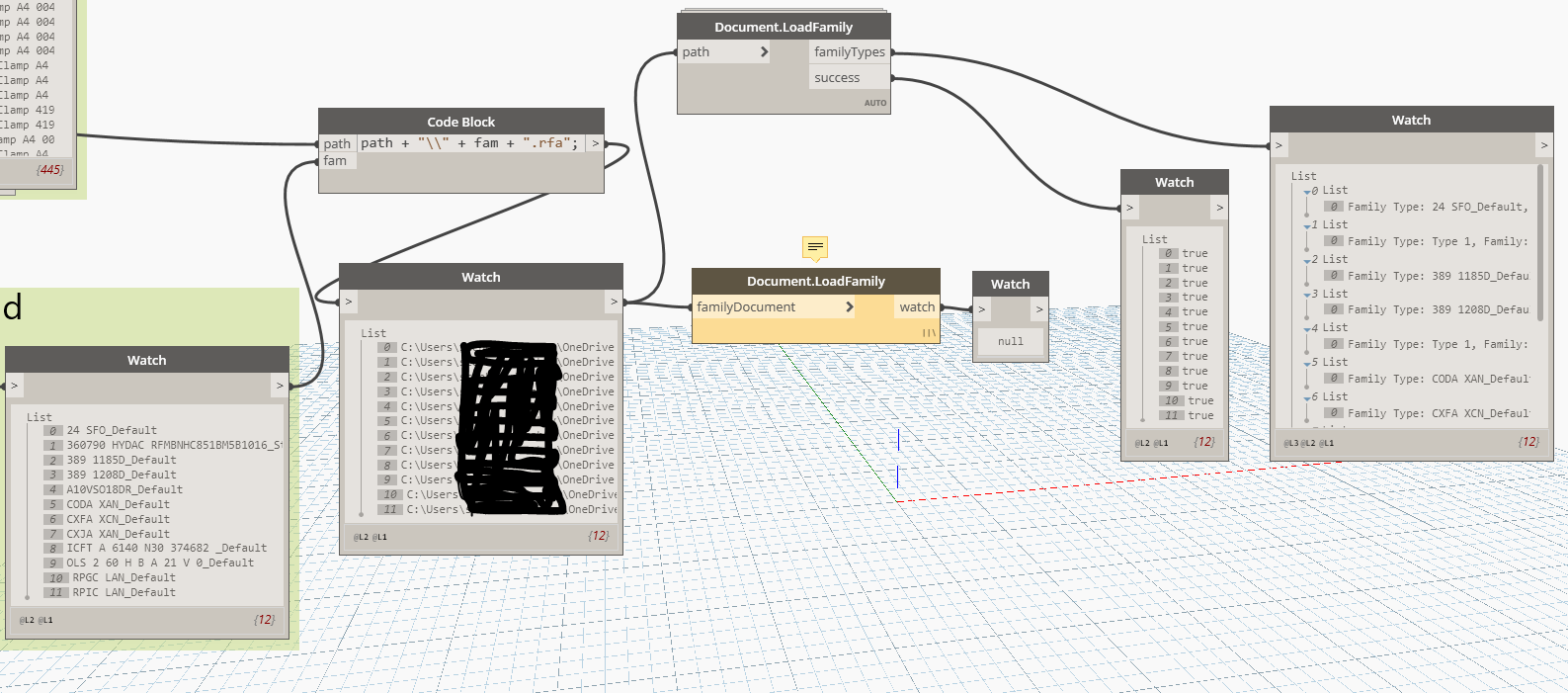
Task: Select '389 1208D_Default' in bottom-left Watch list
Action: (x=122, y=475)
